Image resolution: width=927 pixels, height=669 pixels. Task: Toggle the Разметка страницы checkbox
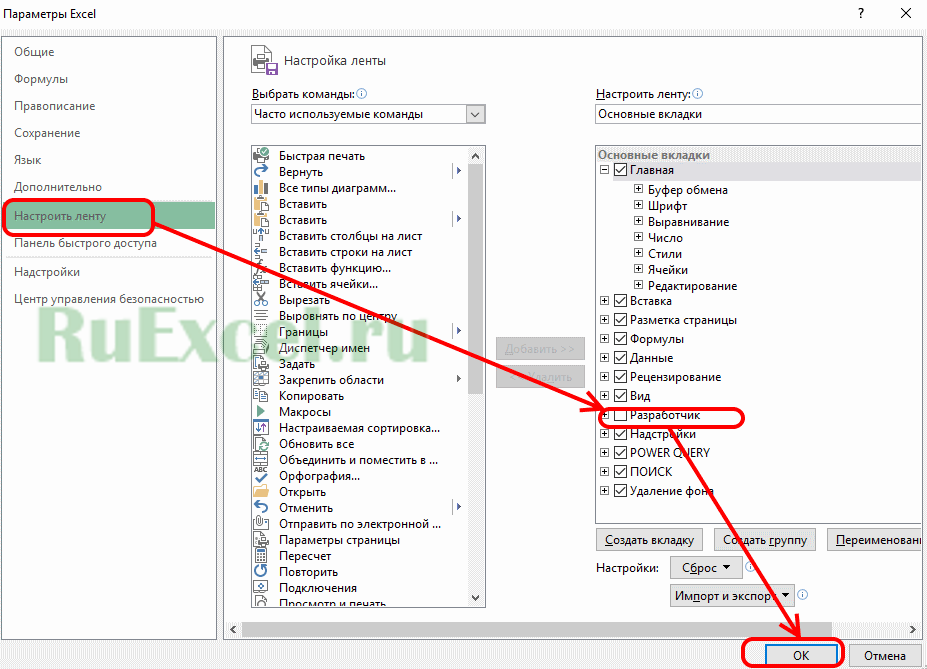620,320
